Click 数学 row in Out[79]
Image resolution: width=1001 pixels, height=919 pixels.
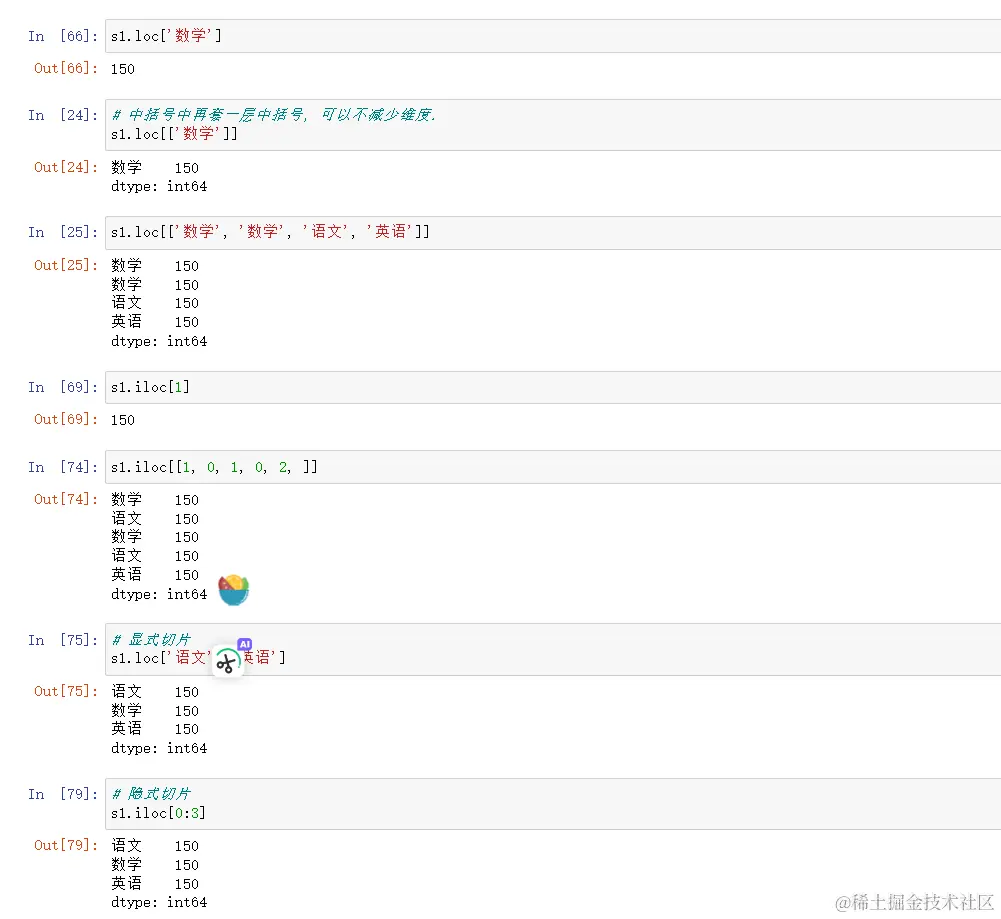pos(155,865)
